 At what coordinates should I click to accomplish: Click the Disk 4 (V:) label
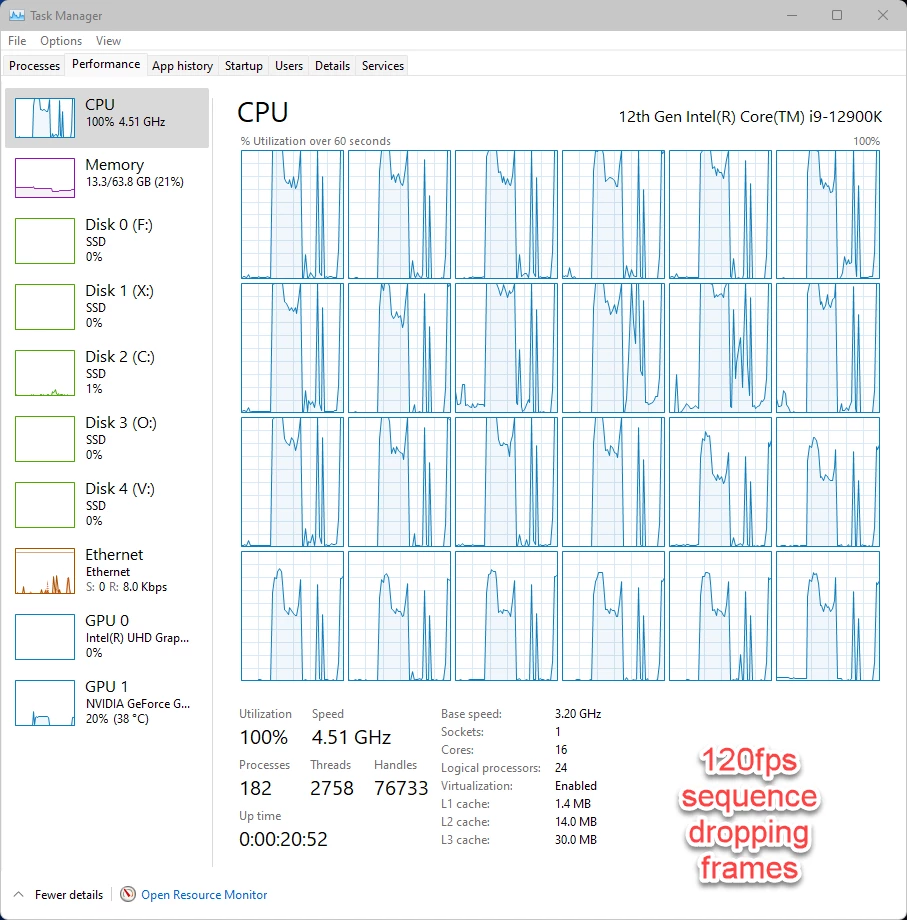[120, 489]
